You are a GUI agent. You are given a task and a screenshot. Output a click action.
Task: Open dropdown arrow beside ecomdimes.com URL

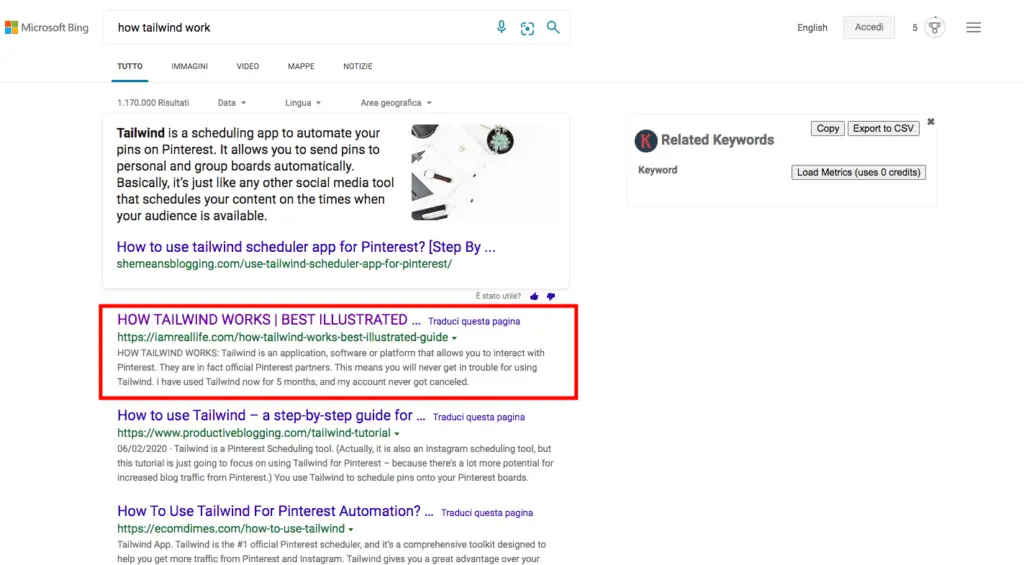[x=351, y=530]
